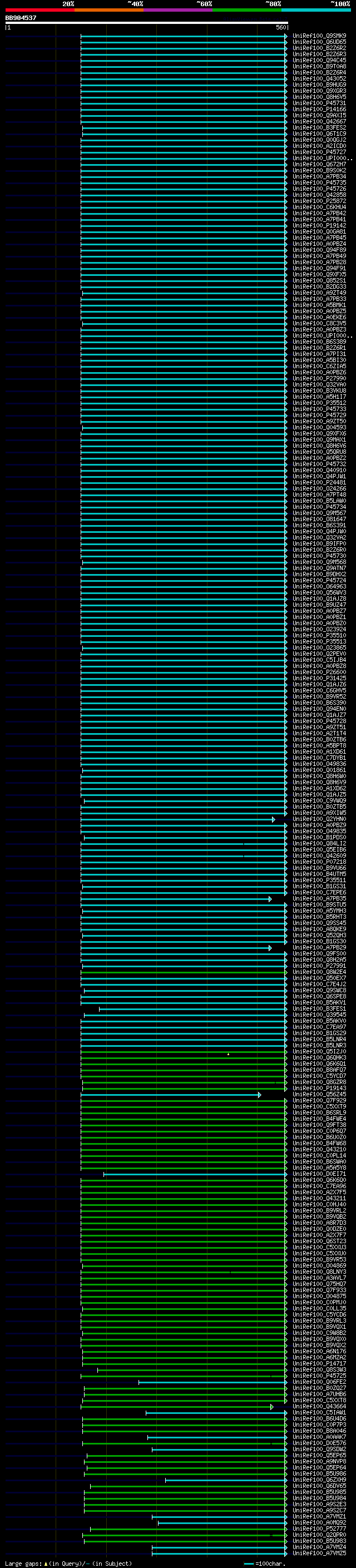Select hit label UniRef100_B1PDS0

pyautogui.click(x=319, y=838)
